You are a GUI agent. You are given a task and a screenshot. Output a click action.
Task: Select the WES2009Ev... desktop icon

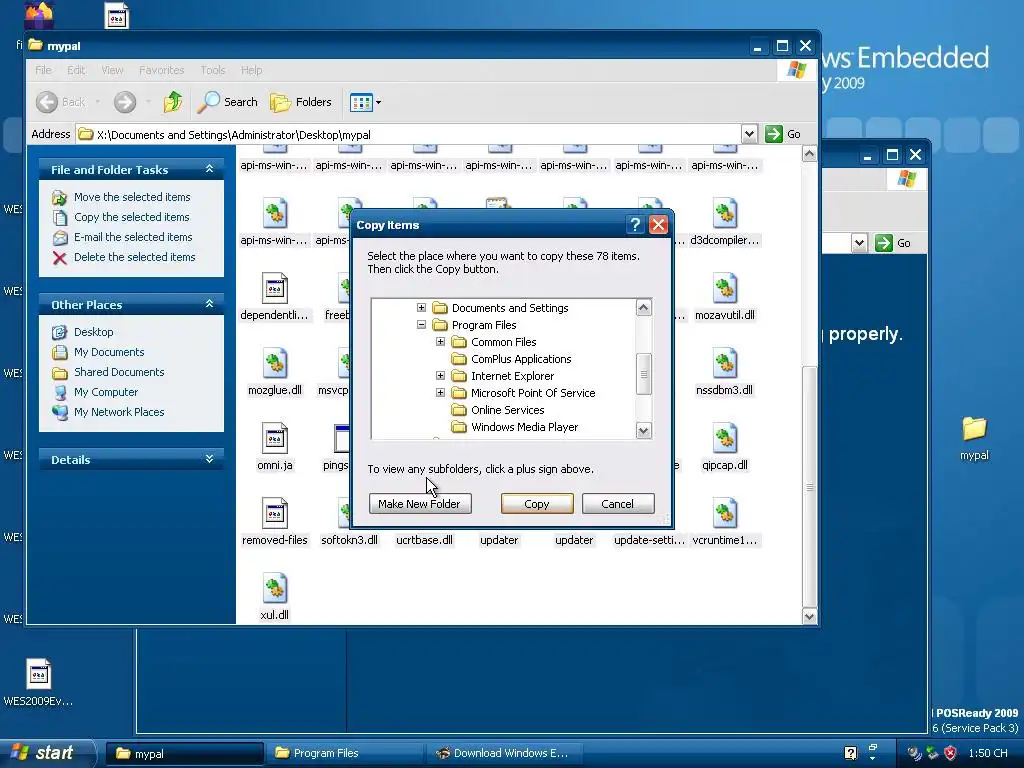tap(38, 673)
